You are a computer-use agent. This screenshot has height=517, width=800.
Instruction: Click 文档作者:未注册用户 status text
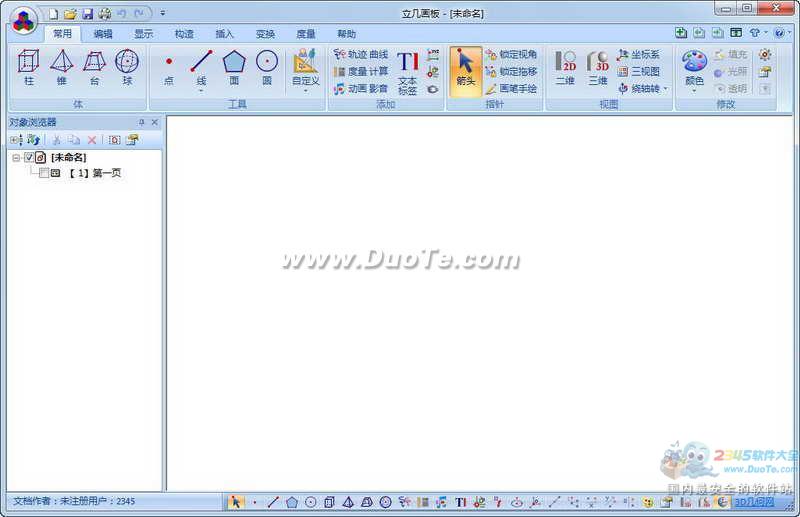click(74, 501)
